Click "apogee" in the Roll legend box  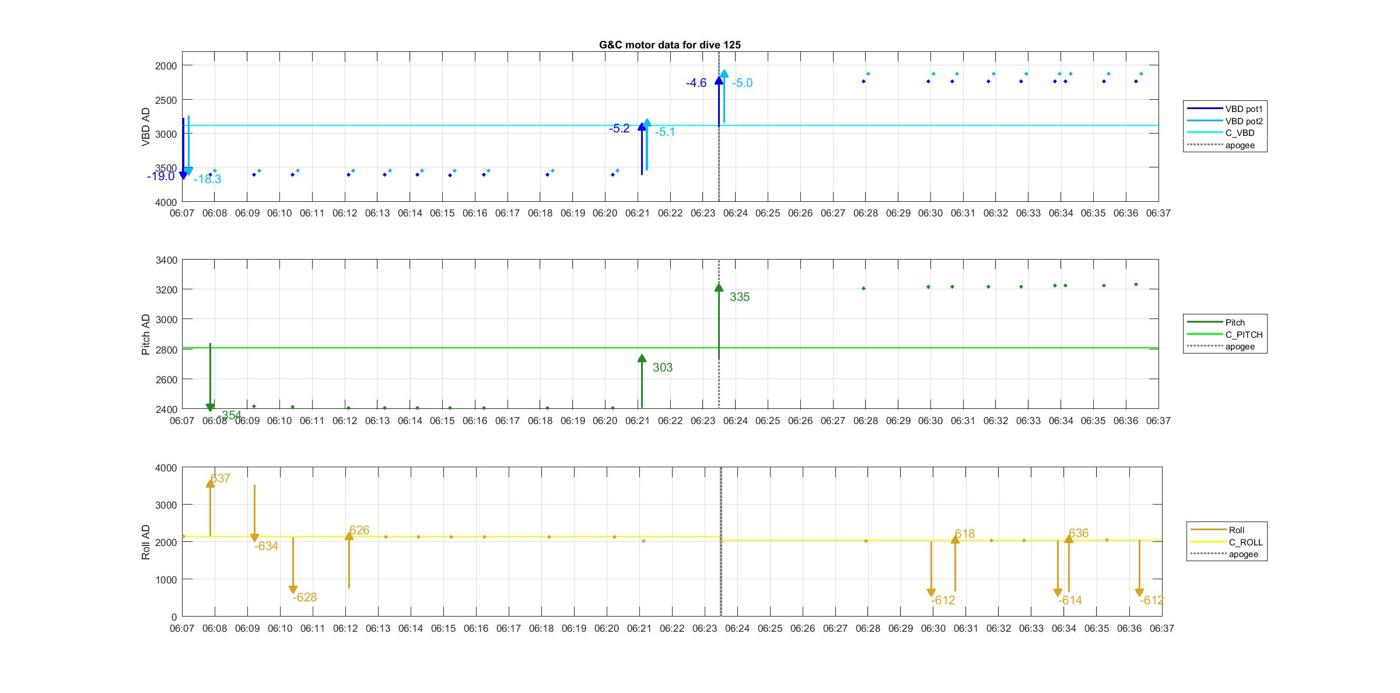pos(1226,554)
